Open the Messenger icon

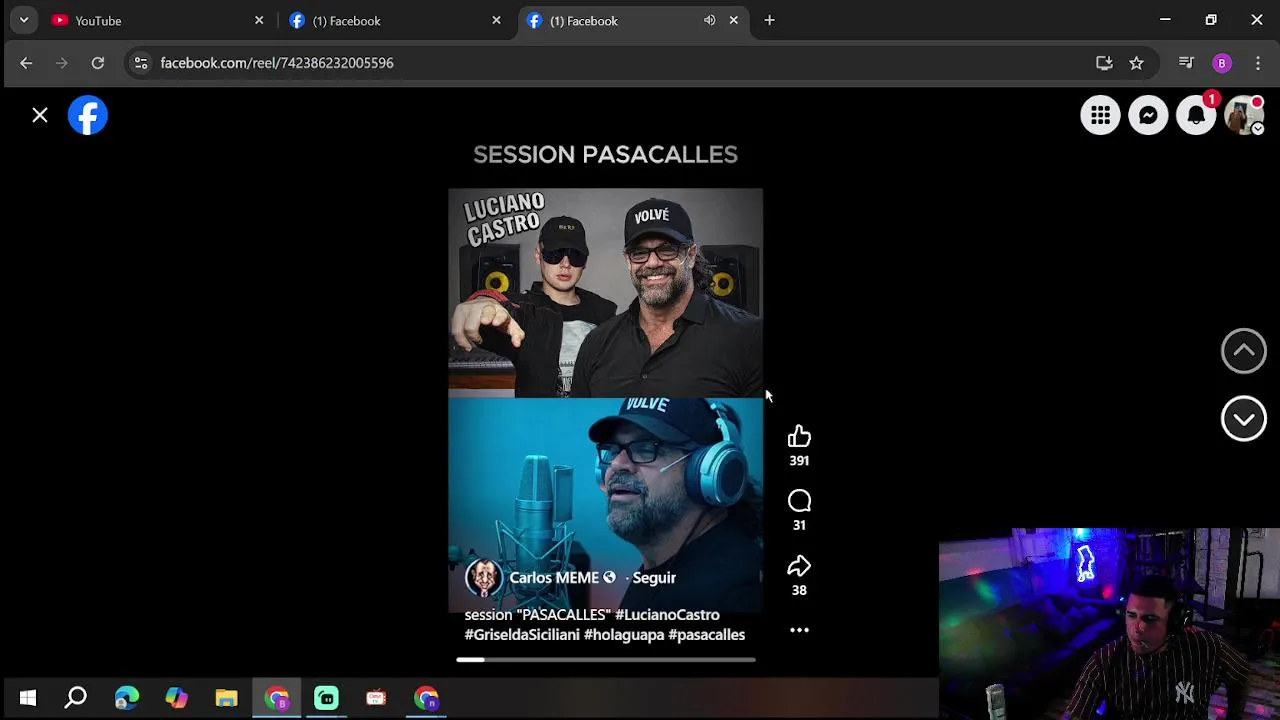pyautogui.click(x=1148, y=115)
